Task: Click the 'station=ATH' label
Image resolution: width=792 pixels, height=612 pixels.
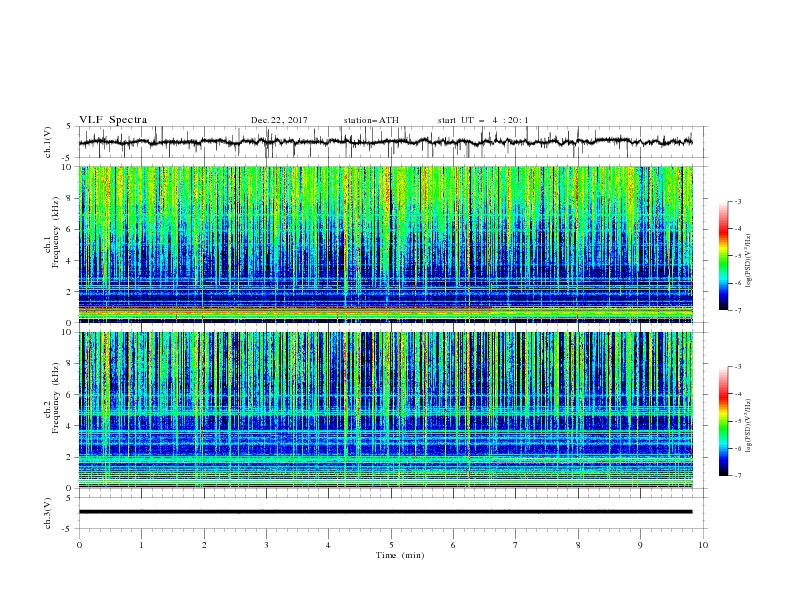Action: [371, 120]
